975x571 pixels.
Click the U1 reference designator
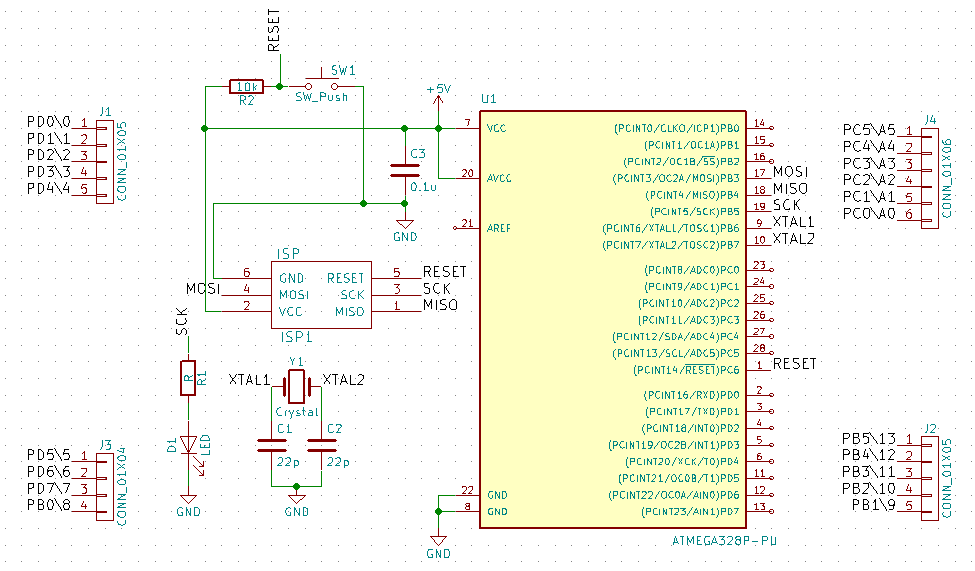pos(489,99)
